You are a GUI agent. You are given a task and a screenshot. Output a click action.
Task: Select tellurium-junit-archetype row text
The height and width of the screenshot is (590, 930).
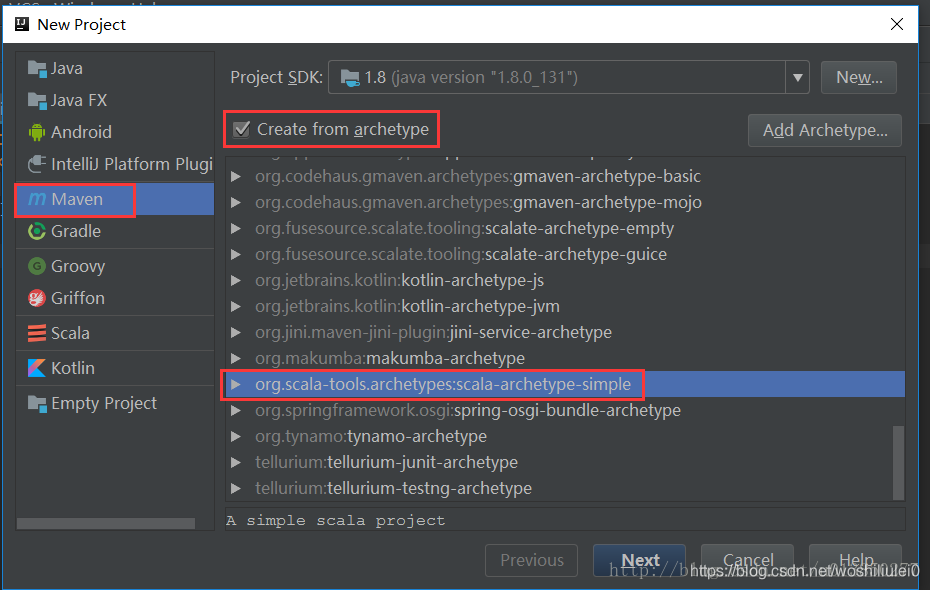click(x=387, y=463)
